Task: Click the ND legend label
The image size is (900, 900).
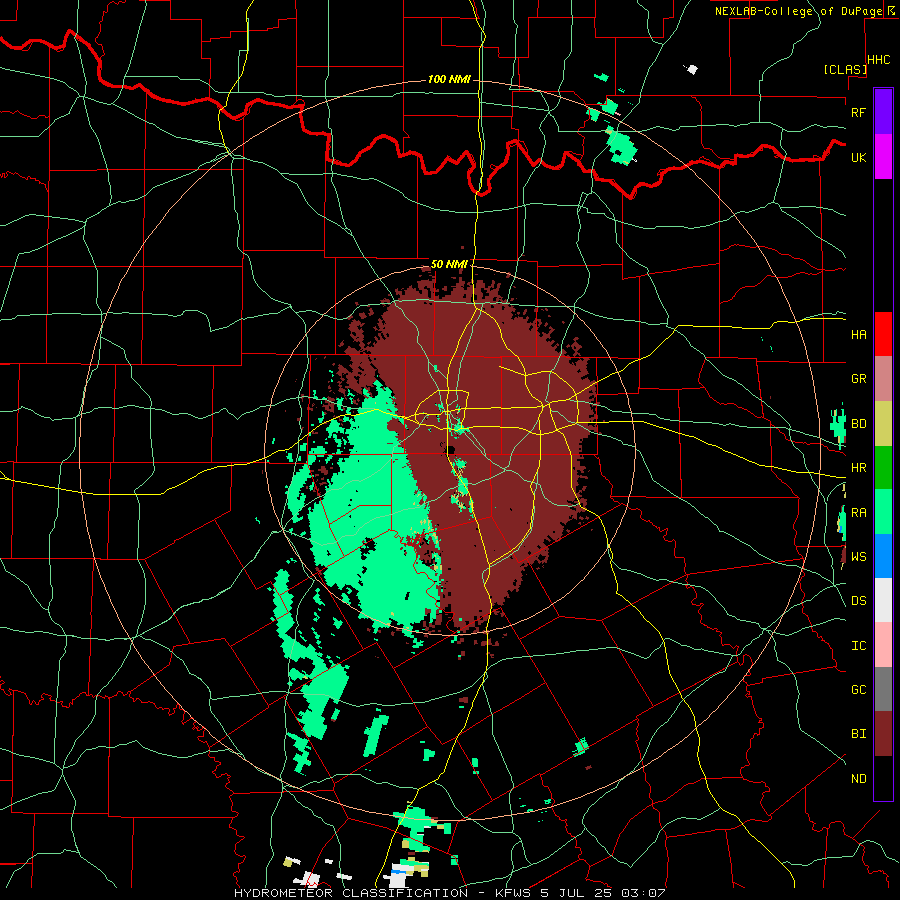Action: click(x=858, y=779)
